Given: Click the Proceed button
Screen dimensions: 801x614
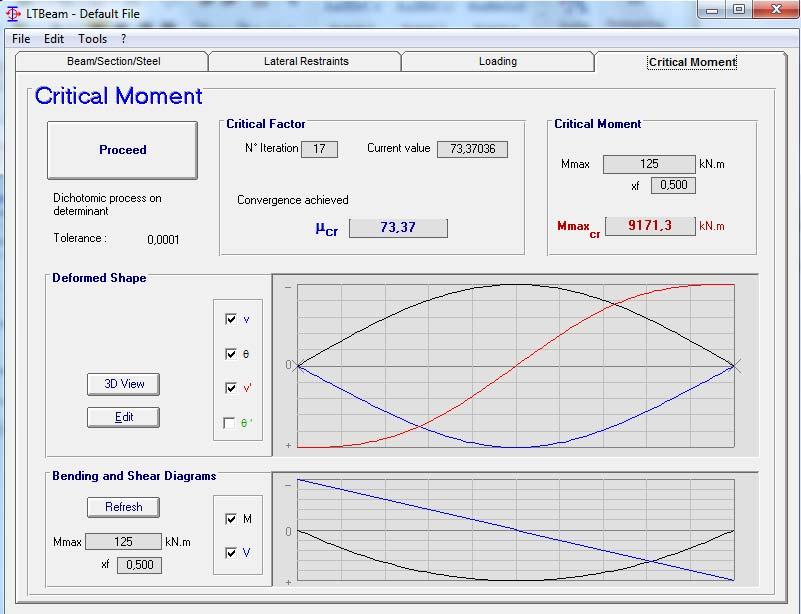Looking at the screenshot, I should [122, 150].
